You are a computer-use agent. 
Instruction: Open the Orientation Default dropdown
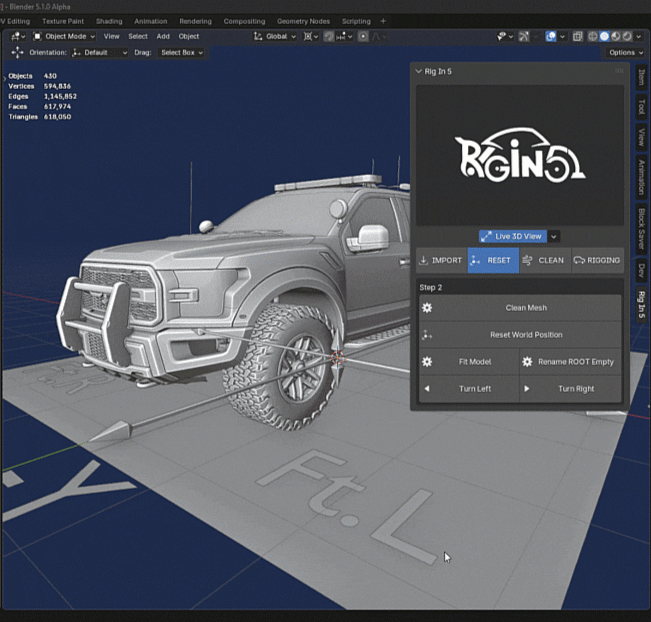click(100, 53)
